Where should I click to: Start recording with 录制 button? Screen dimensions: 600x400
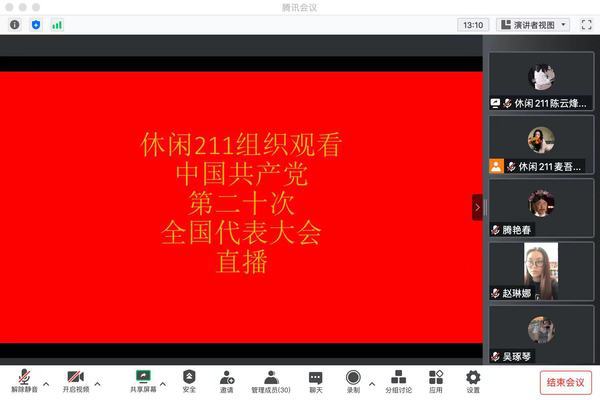tap(353, 380)
